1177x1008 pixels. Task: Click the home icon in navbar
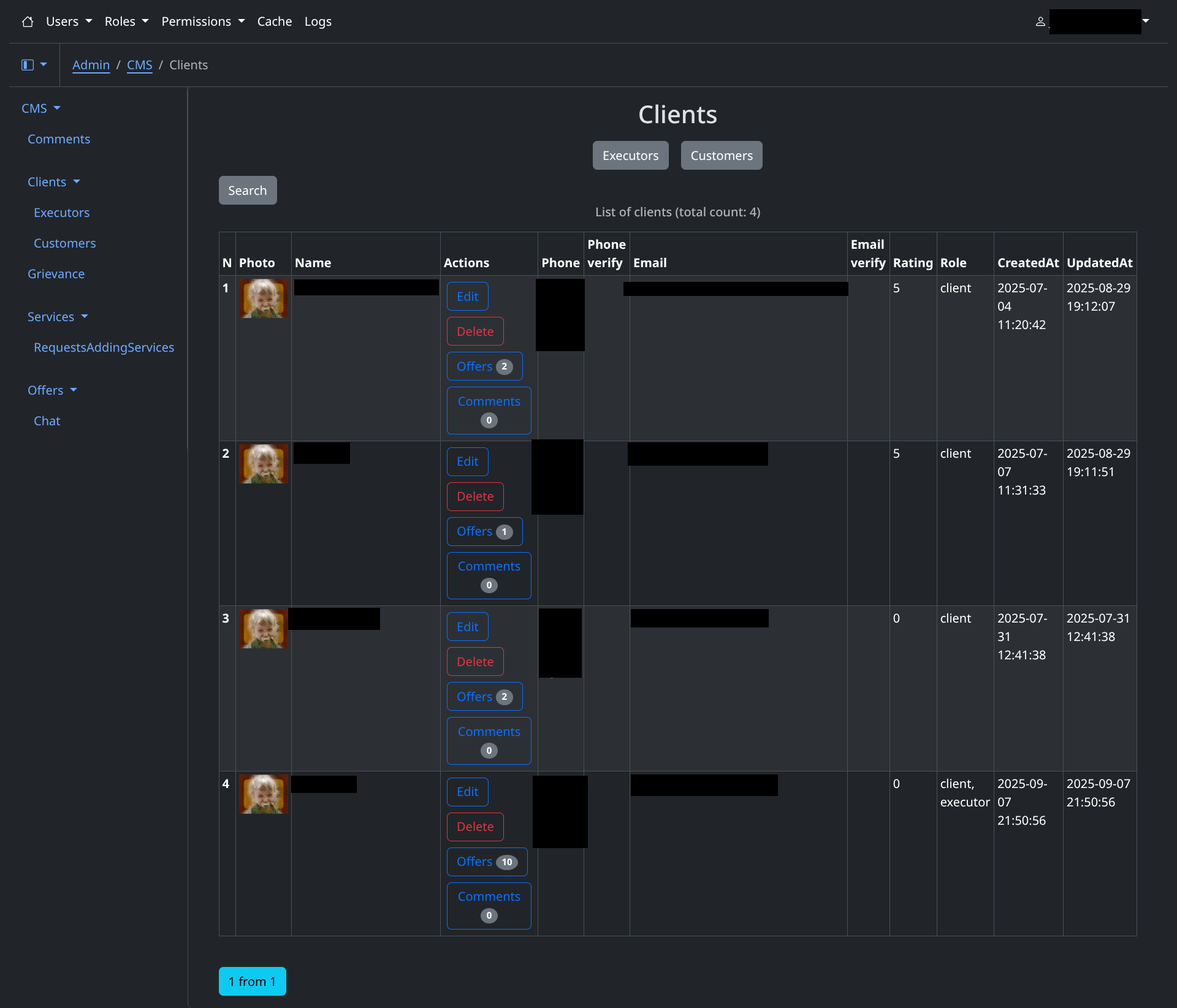tap(28, 21)
